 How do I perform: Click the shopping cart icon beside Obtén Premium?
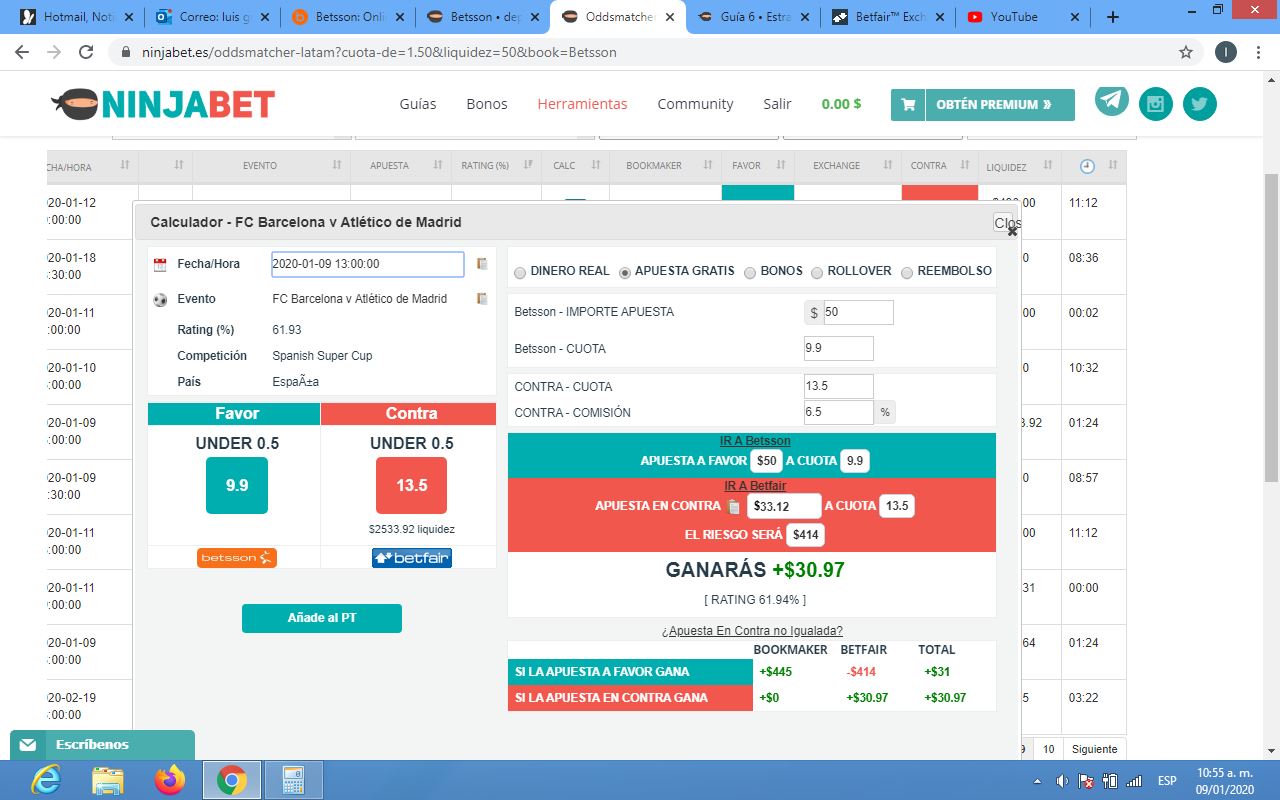coord(908,104)
